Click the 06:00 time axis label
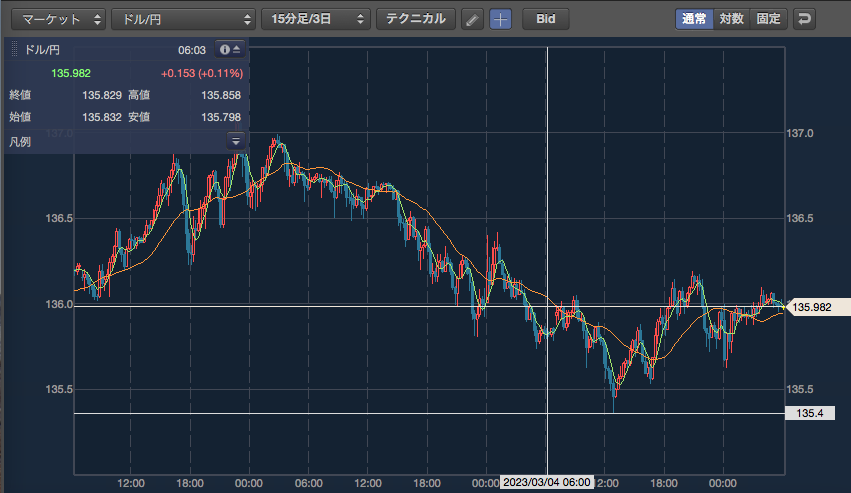The image size is (851, 493). pyautogui.click(x=309, y=483)
